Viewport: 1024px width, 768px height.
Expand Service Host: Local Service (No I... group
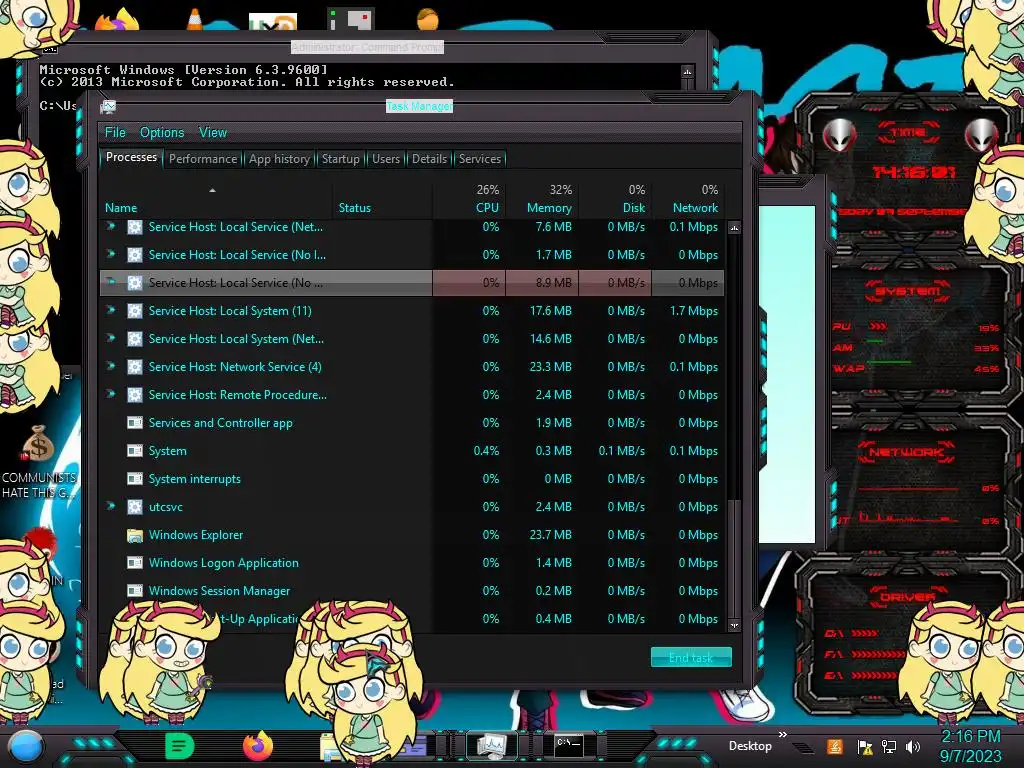[111, 254]
